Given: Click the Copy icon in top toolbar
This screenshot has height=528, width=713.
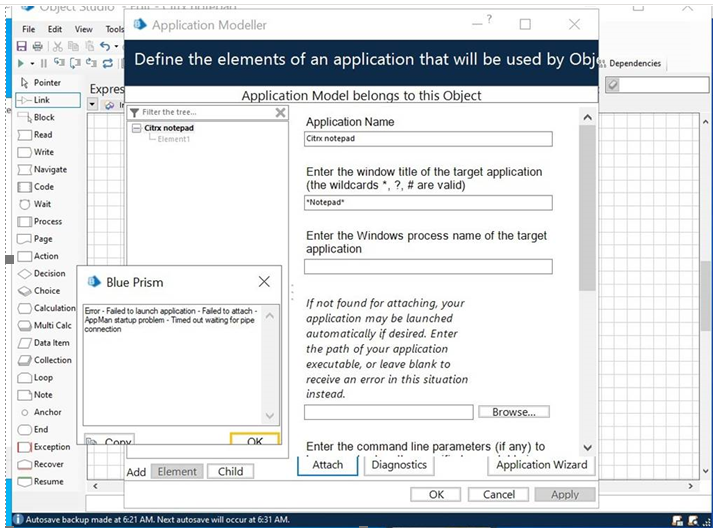Looking at the screenshot, I should pyautogui.click(x=73, y=46).
